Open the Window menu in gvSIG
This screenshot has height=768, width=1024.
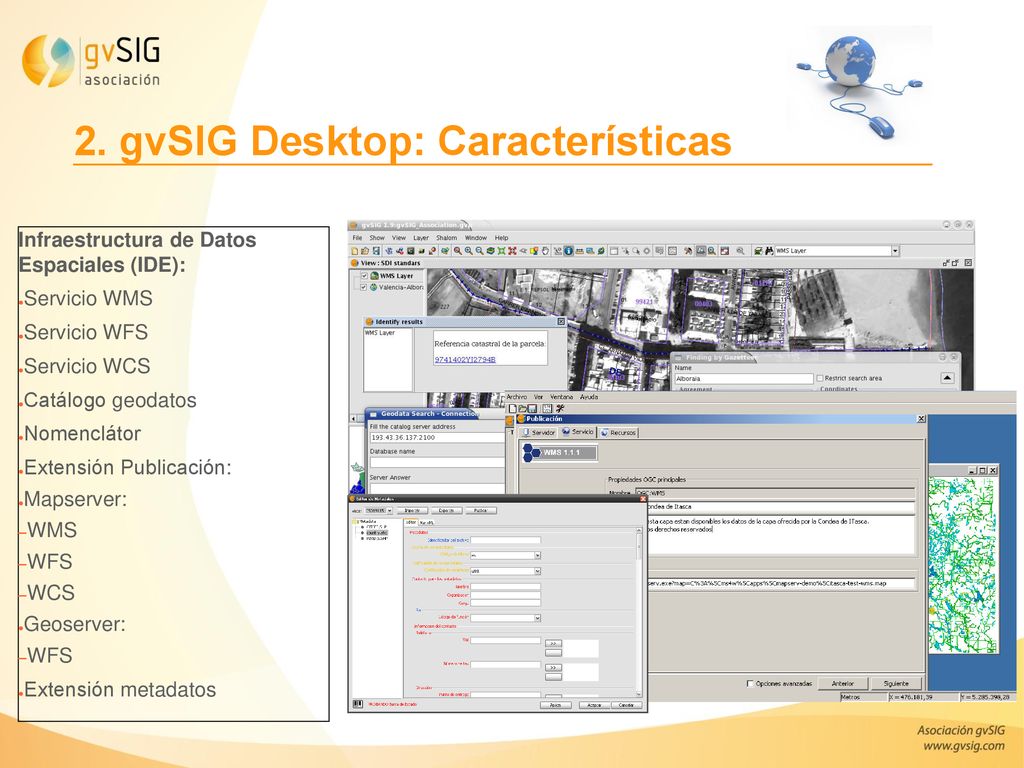[475, 238]
